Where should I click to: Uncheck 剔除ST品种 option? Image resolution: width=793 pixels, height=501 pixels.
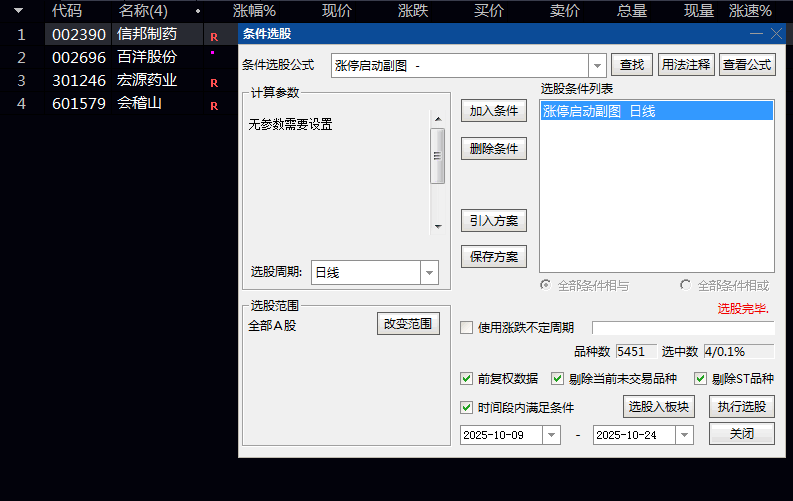point(700,379)
